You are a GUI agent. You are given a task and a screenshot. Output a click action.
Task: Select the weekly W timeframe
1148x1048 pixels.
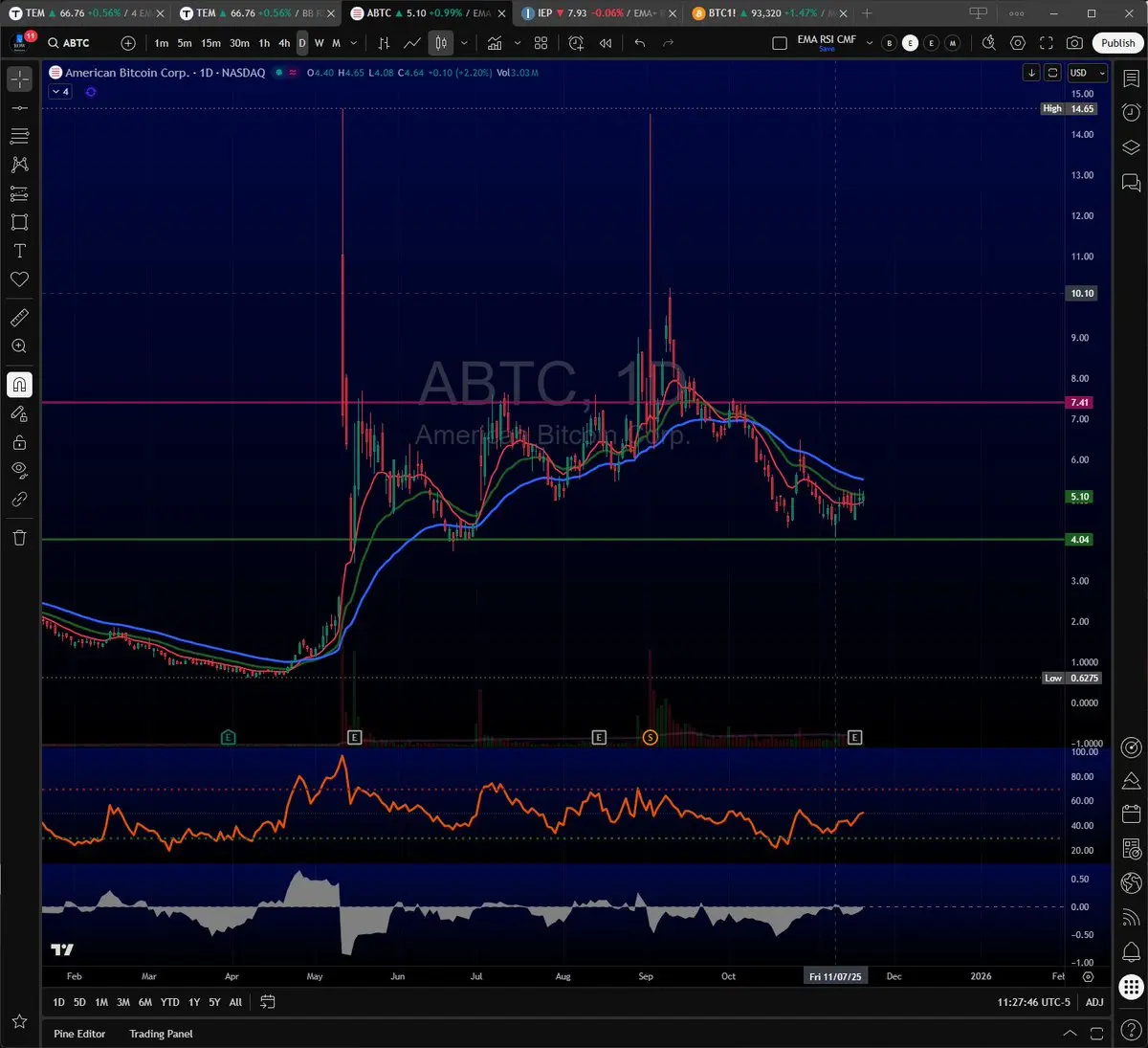click(319, 43)
